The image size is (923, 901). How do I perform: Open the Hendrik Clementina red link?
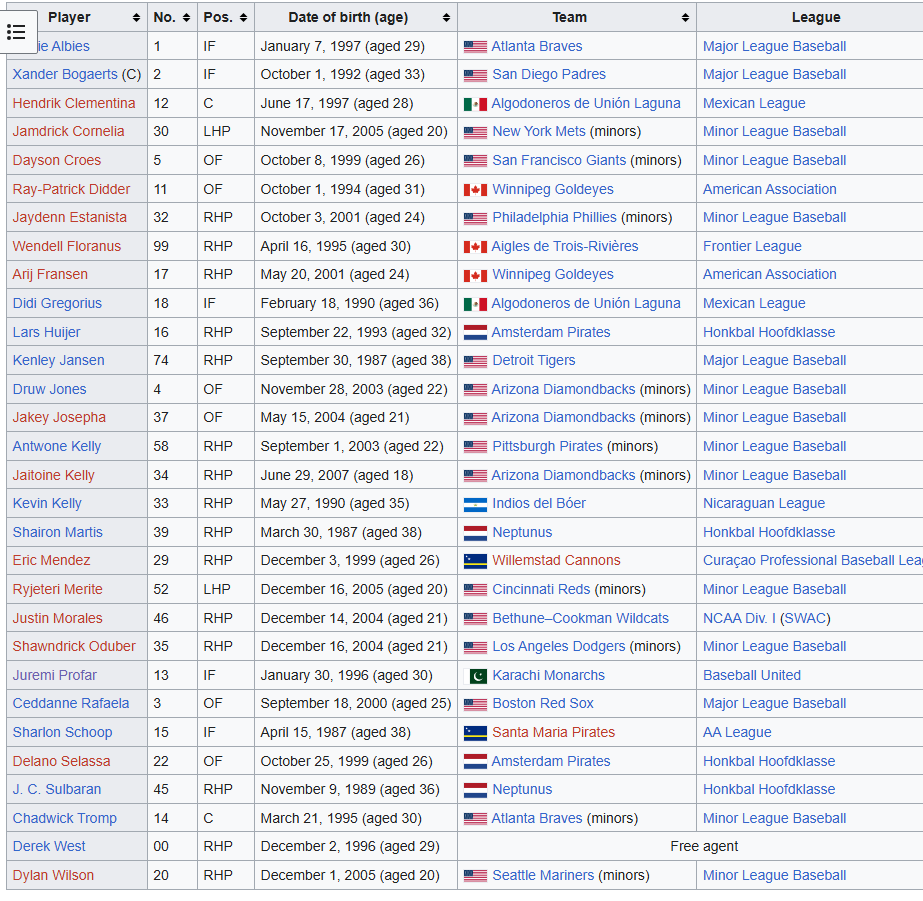click(x=74, y=104)
